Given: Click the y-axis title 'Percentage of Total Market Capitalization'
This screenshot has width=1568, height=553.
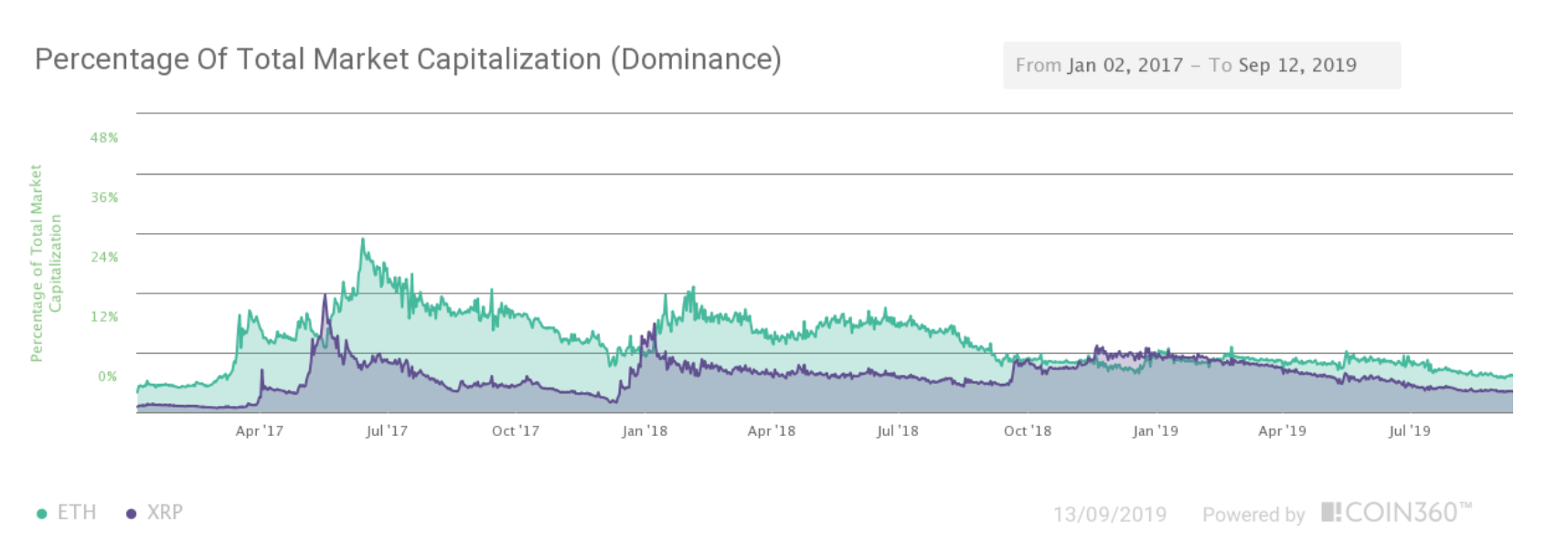Looking at the screenshot, I should pos(46,263).
